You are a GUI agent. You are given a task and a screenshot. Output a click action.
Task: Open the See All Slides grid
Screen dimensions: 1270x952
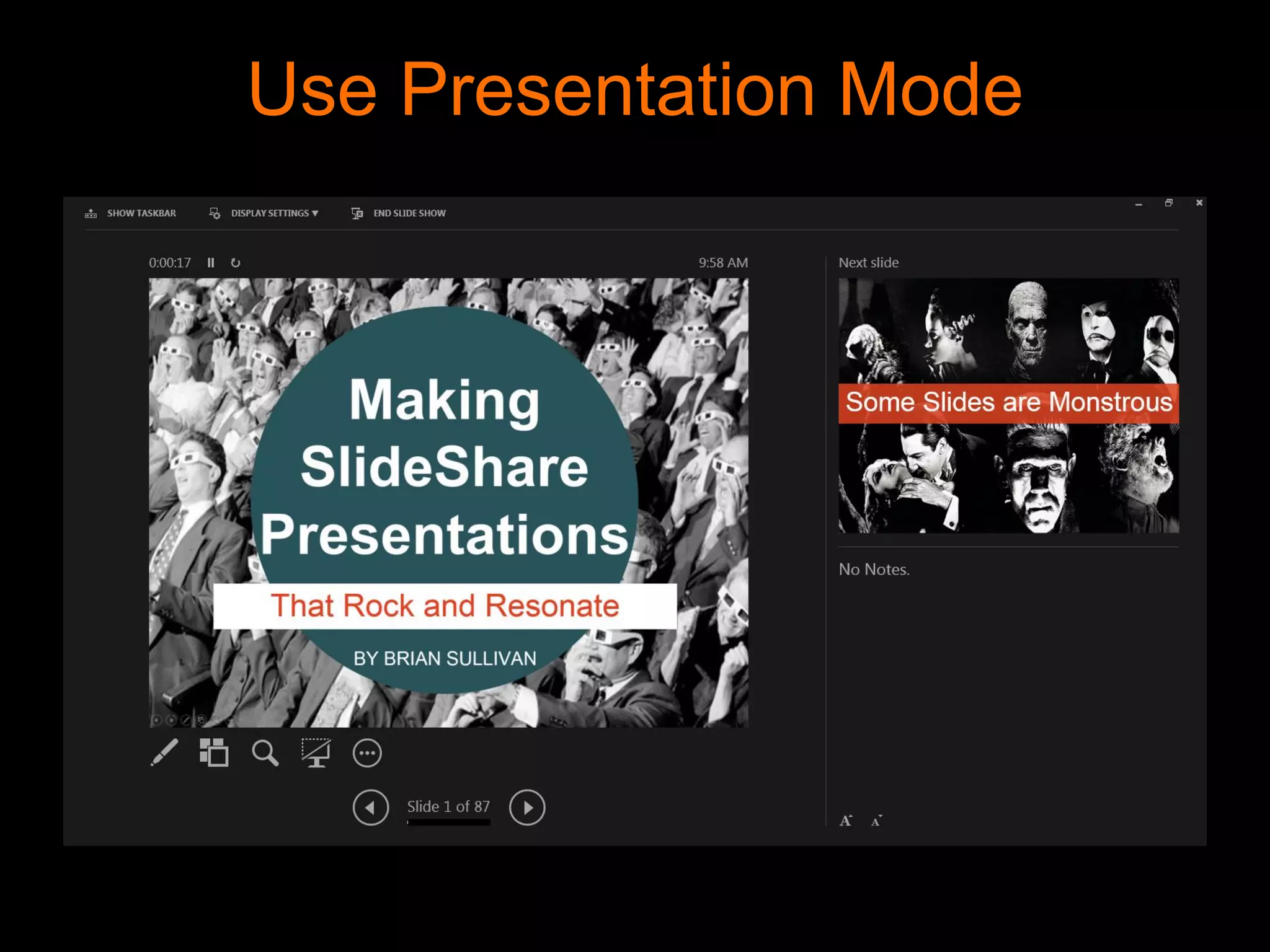click(214, 752)
